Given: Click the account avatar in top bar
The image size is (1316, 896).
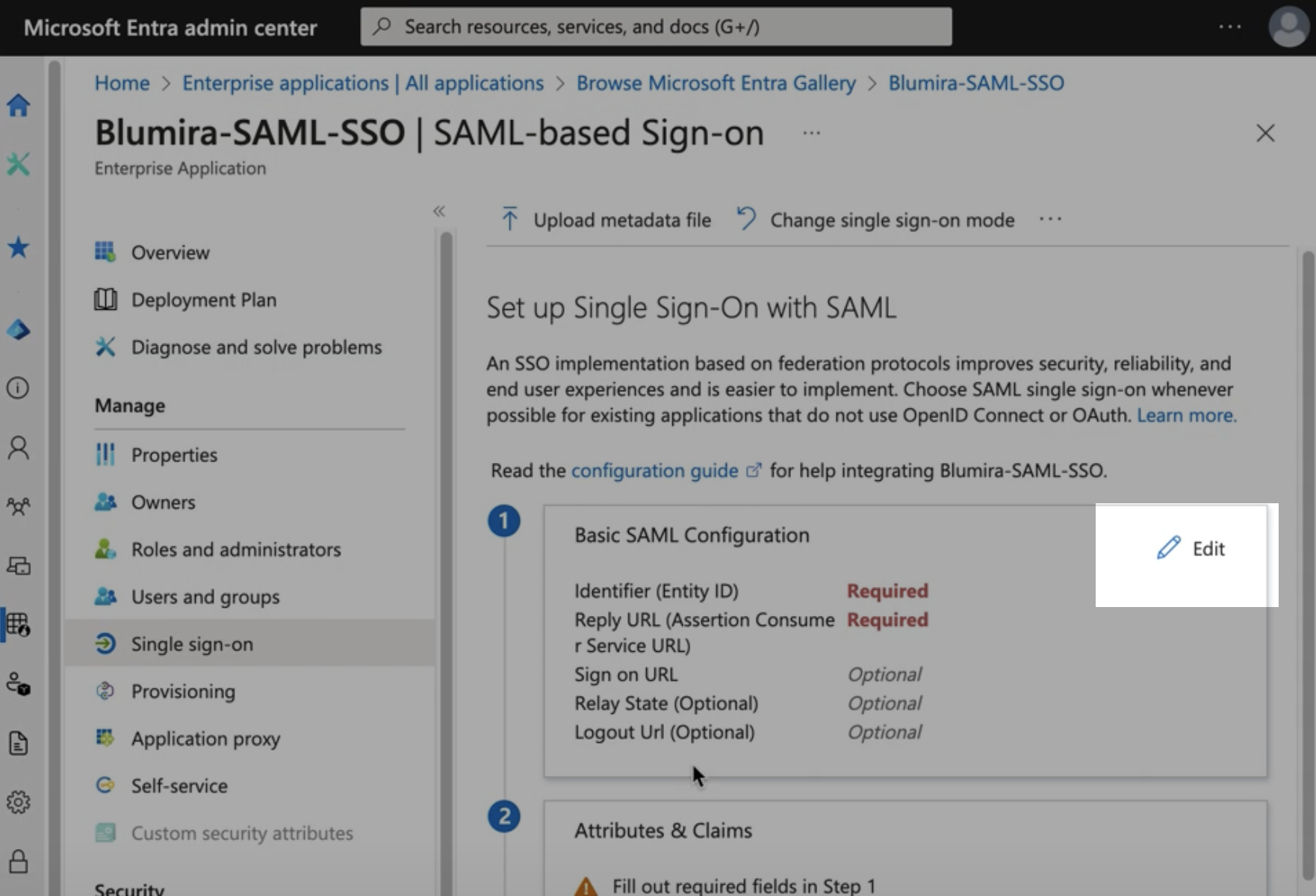Looking at the screenshot, I should (x=1289, y=27).
